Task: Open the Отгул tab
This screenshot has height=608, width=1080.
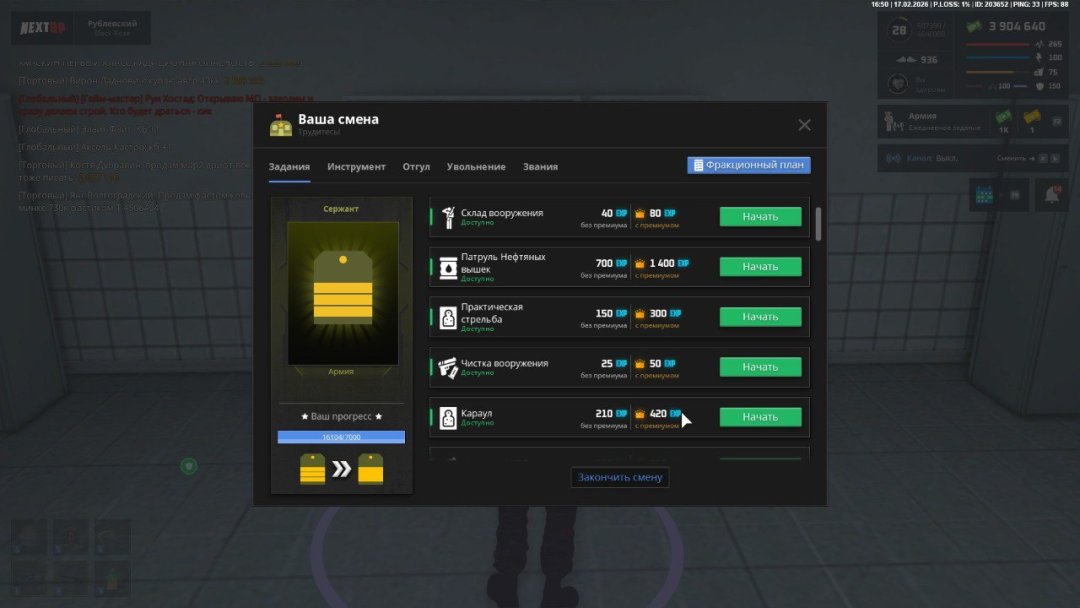Action: click(x=416, y=167)
